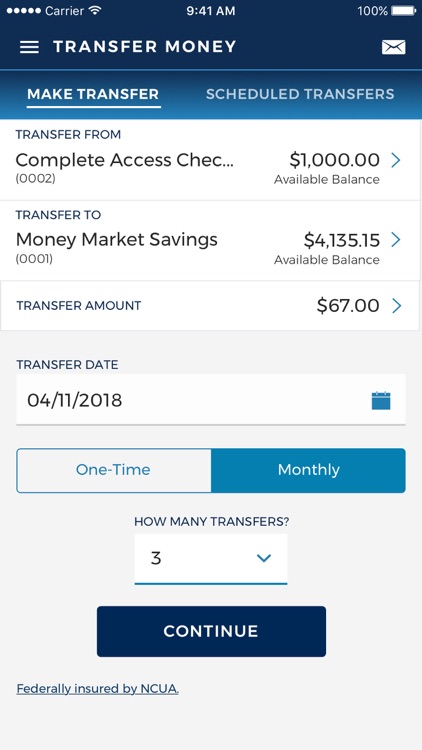Open the messages envelope icon
The image size is (422, 750).
tap(393, 47)
